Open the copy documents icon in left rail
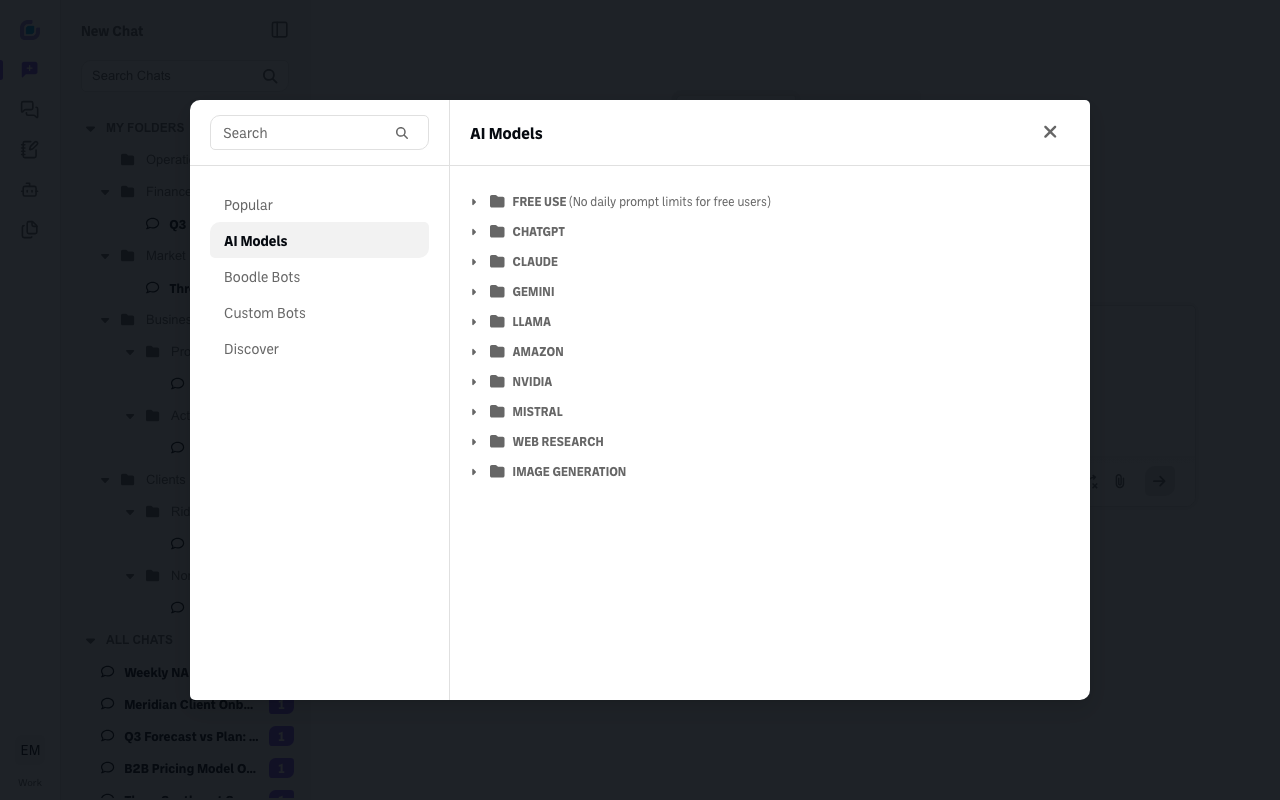This screenshot has height=800, width=1280. tap(30, 230)
